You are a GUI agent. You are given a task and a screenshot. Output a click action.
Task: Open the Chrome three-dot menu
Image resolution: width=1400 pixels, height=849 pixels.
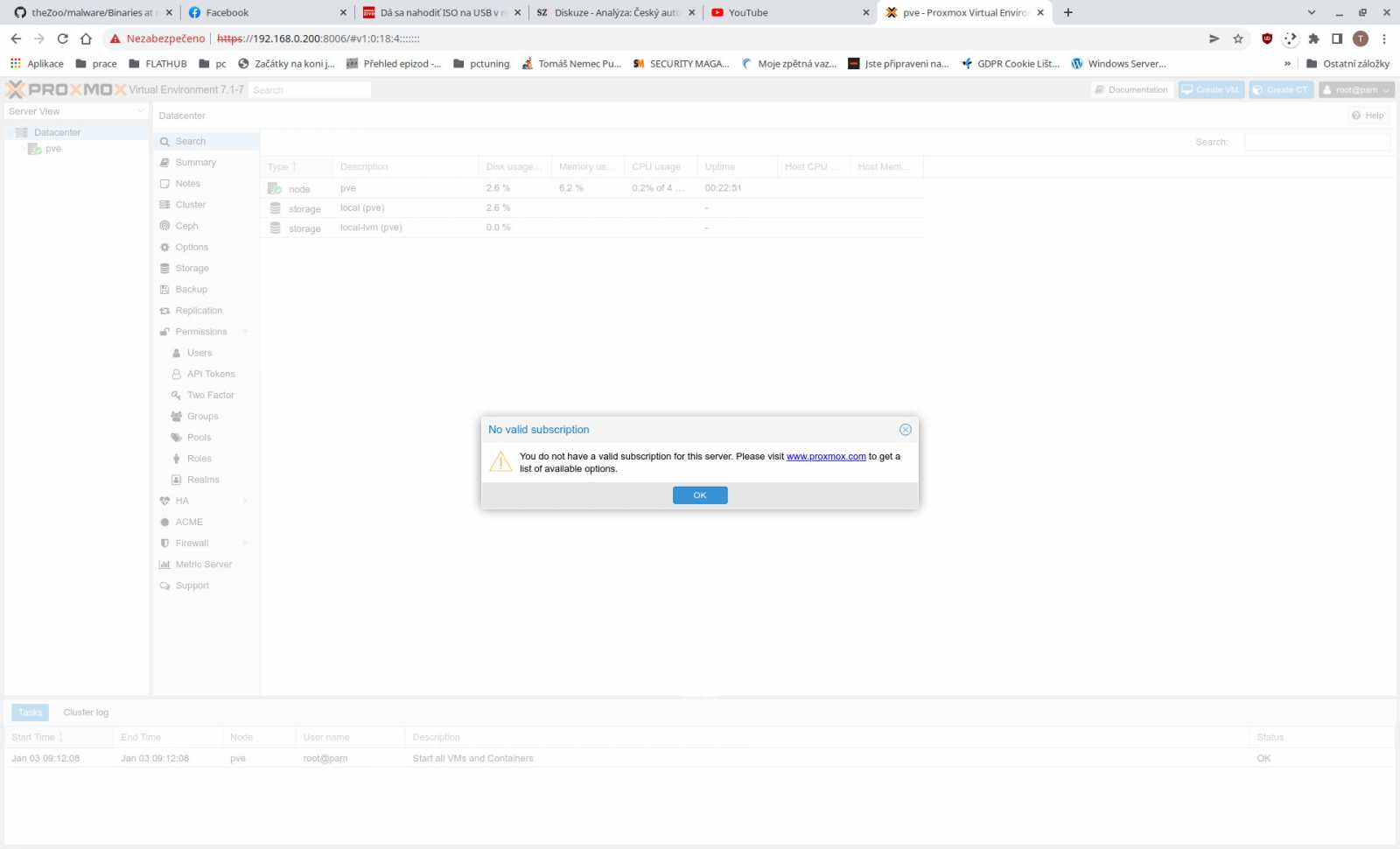(x=1384, y=39)
